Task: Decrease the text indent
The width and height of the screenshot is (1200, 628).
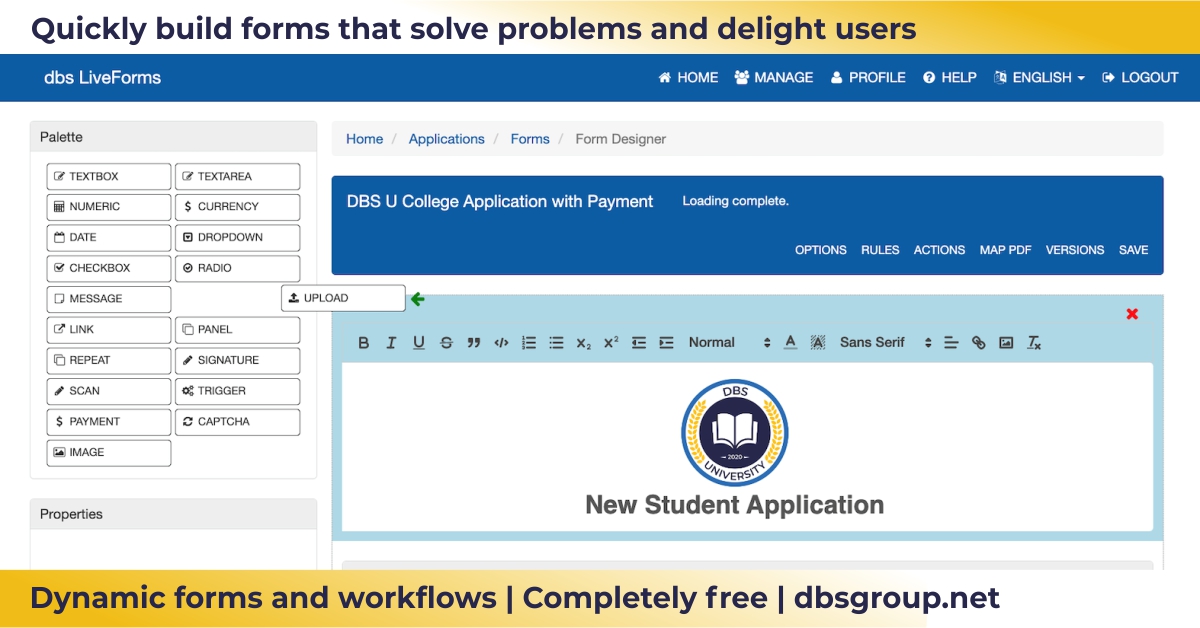Action: coord(639,343)
